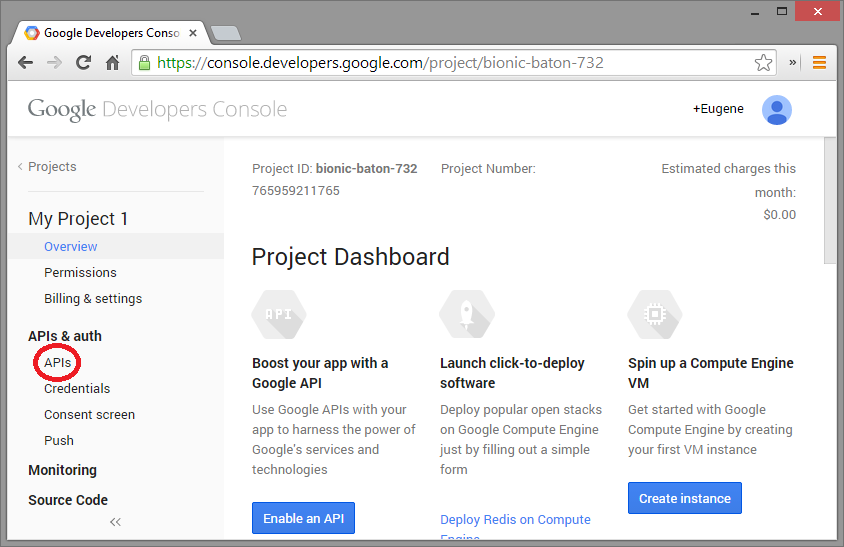Click the page vertical scrollbar thumb

829,200
